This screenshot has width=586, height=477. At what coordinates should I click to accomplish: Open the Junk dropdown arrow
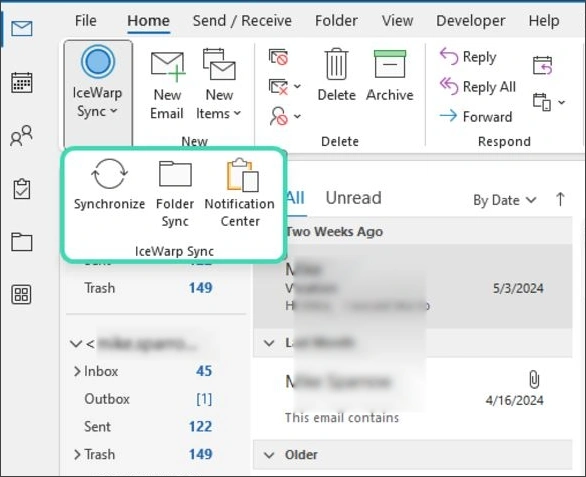click(297, 116)
